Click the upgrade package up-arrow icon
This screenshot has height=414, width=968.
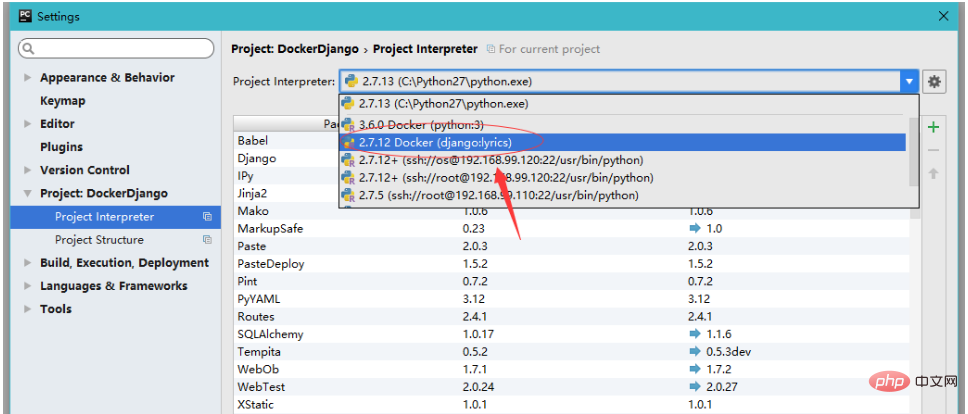933,174
